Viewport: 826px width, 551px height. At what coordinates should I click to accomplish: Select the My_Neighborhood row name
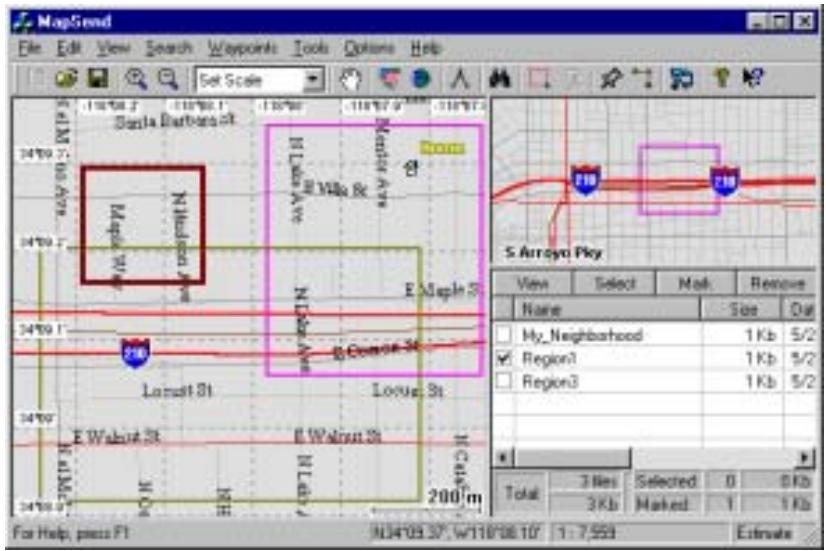[582, 334]
